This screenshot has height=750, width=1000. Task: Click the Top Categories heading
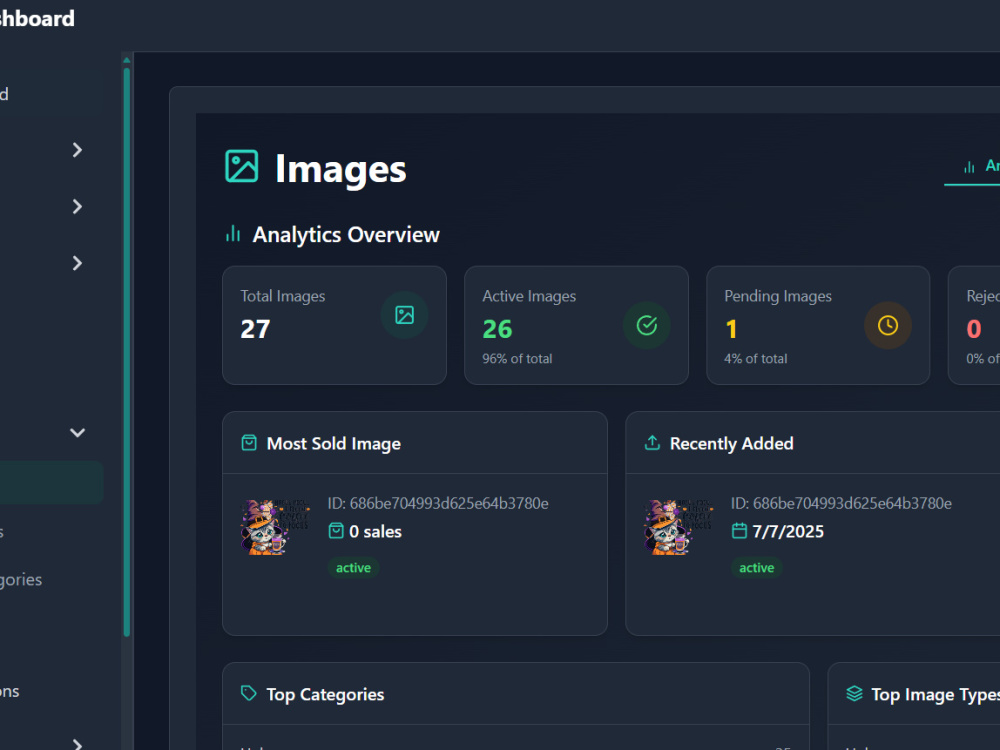(x=325, y=694)
